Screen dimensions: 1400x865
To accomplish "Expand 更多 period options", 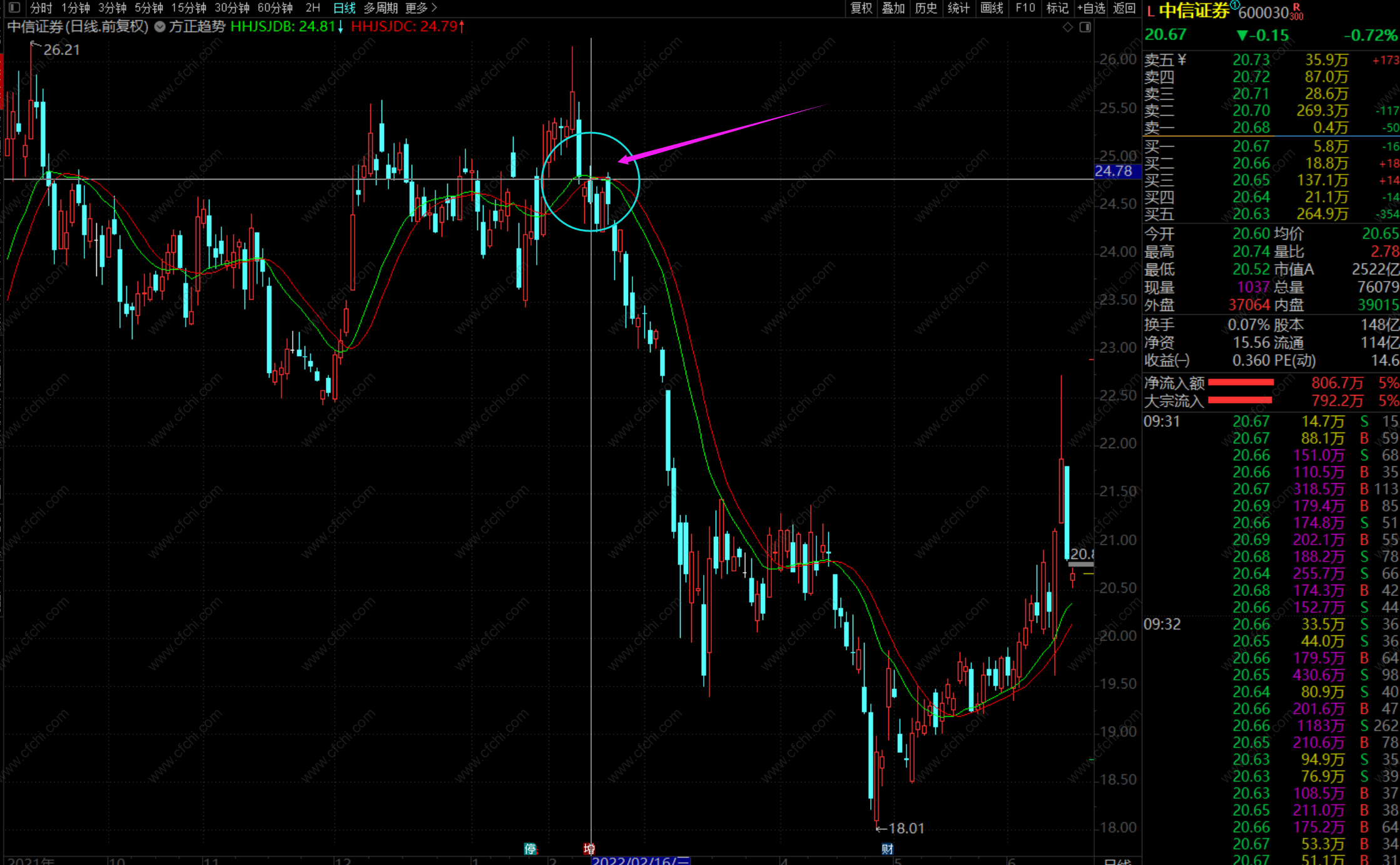I will pos(421,8).
